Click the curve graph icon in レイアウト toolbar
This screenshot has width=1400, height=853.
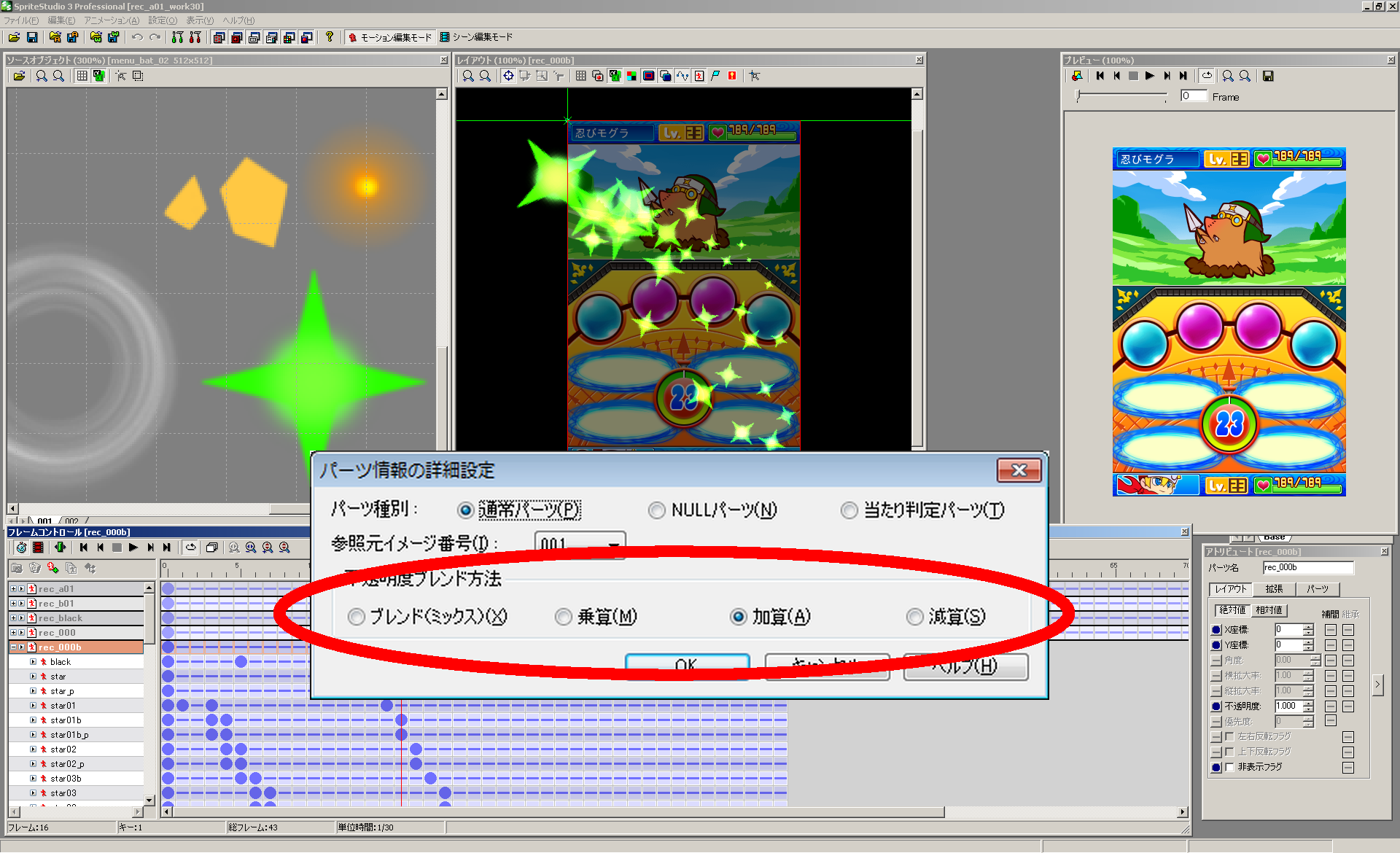(682, 76)
